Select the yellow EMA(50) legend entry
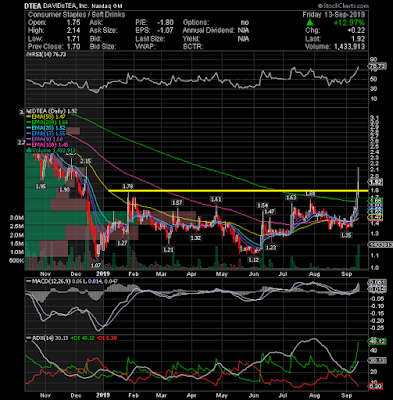The height and width of the screenshot is (400, 393). [x=46, y=117]
